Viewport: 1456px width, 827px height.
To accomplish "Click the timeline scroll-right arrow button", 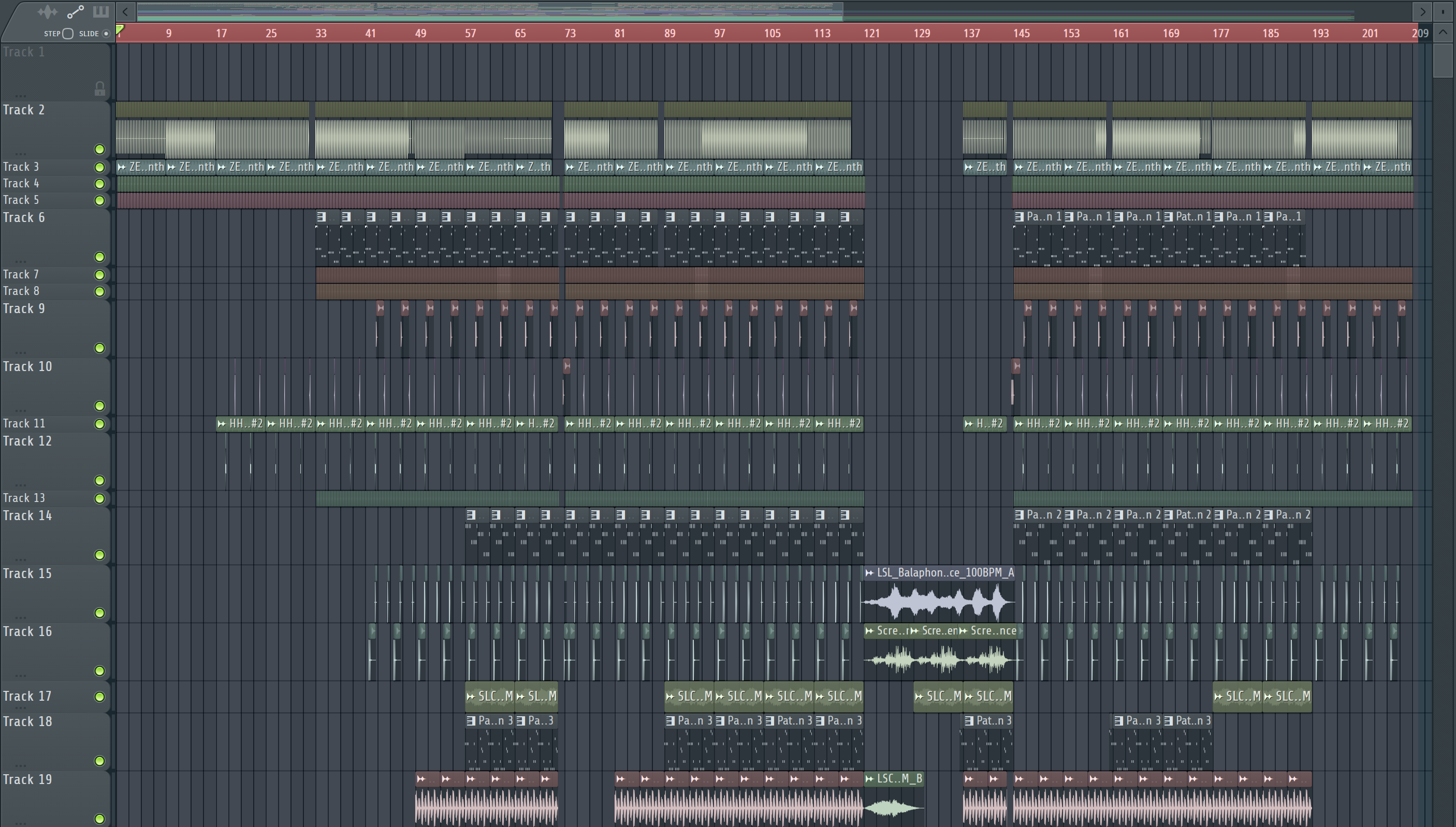I will click(x=1422, y=11).
